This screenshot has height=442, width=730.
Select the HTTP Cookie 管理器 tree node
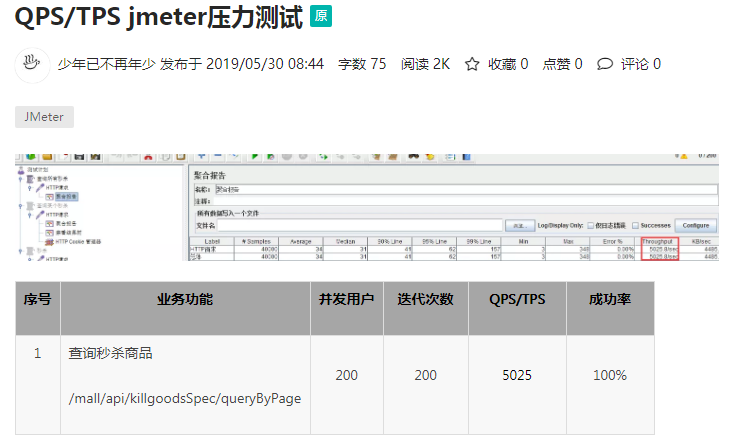pos(78,242)
